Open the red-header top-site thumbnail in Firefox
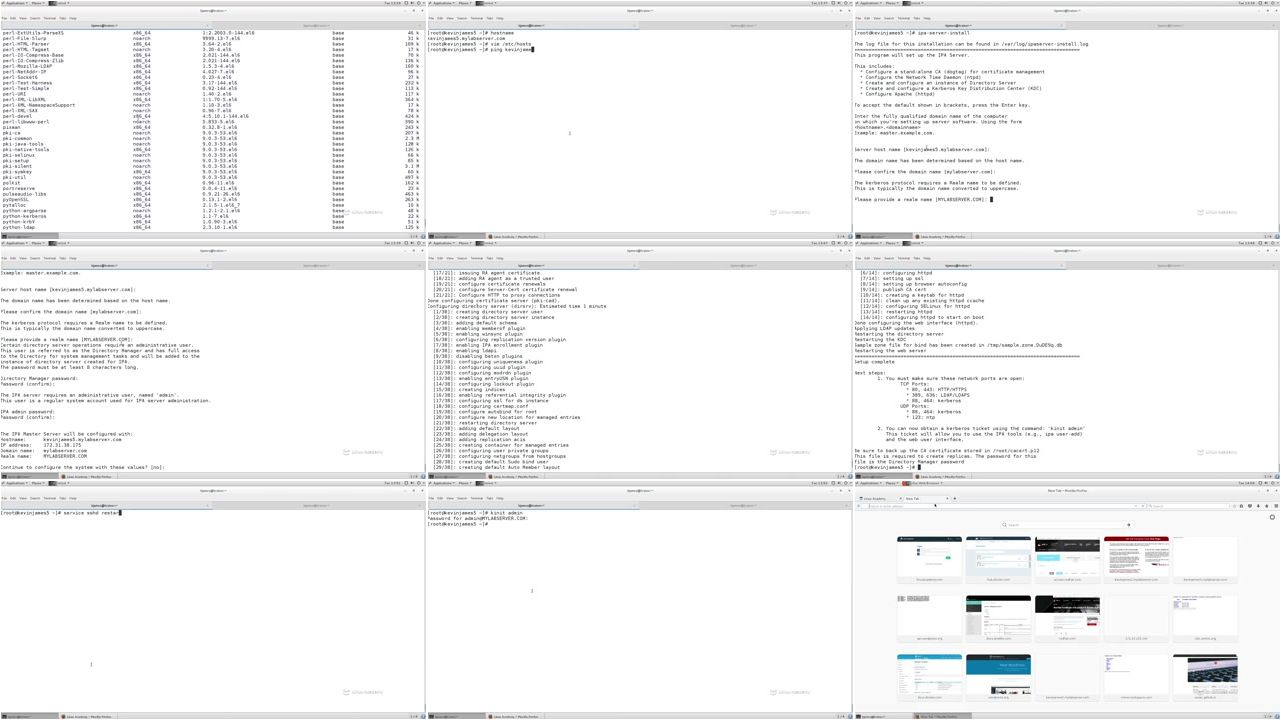1281x720 pixels. 1137,556
